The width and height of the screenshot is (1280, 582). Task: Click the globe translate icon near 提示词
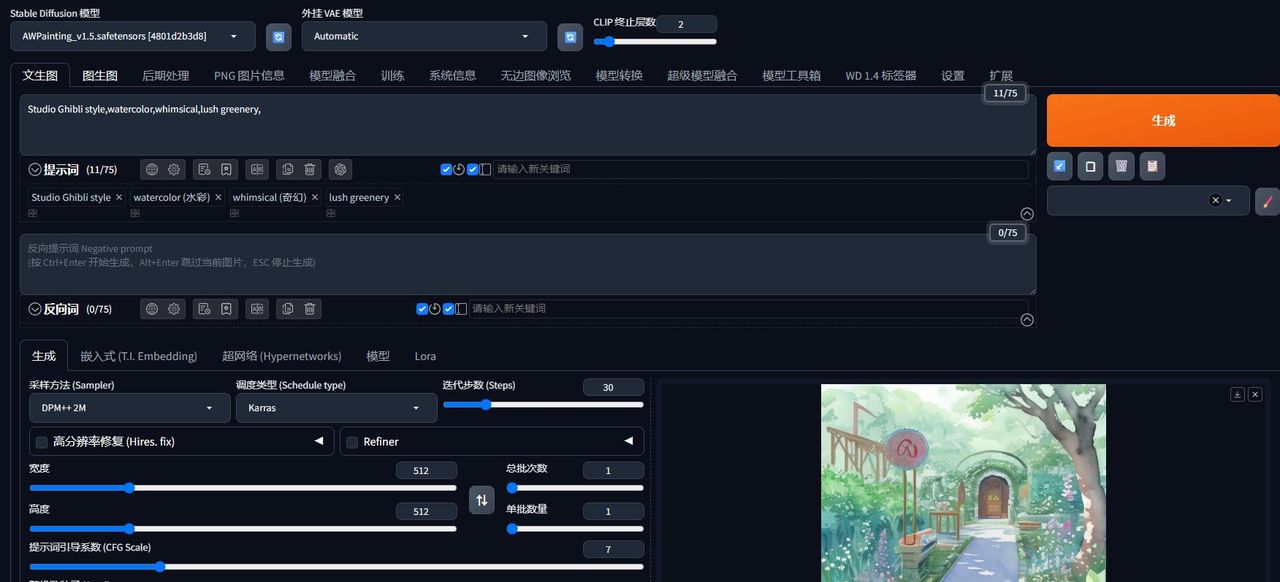pyautogui.click(x=153, y=169)
